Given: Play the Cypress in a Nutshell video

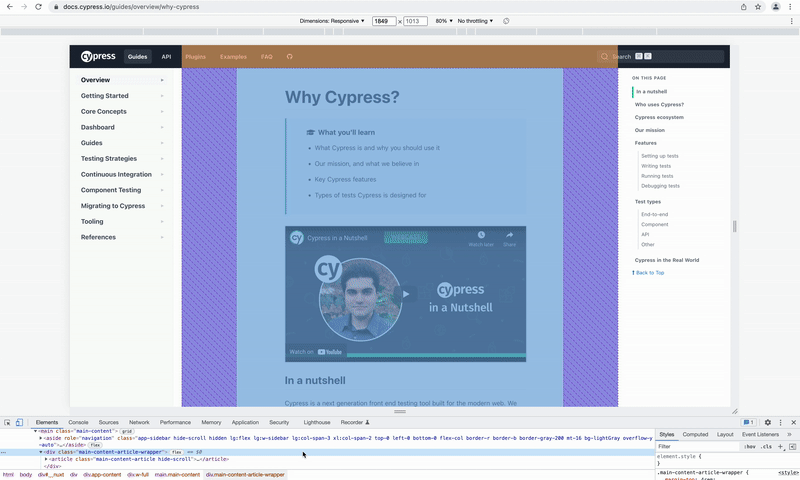Looking at the screenshot, I should tap(406, 294).
